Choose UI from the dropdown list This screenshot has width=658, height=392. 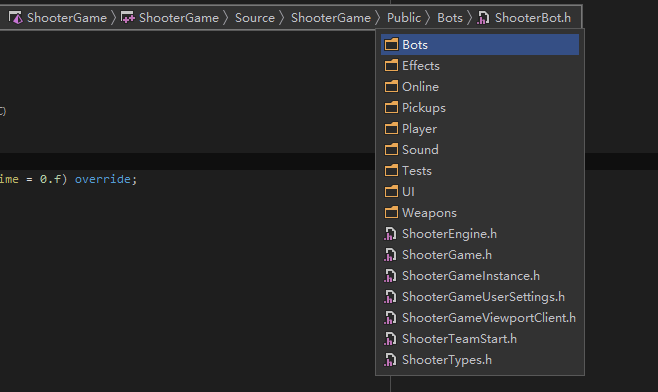coord(480,191)
